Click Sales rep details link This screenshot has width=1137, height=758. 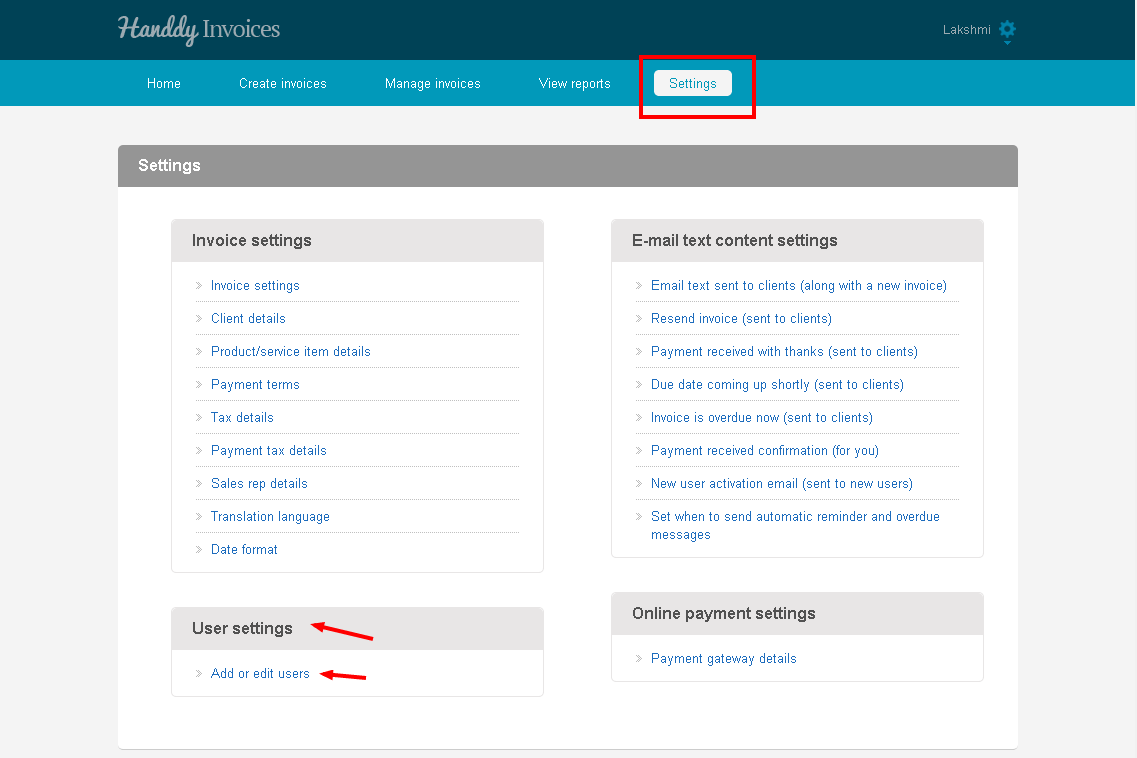coord(259,484)
